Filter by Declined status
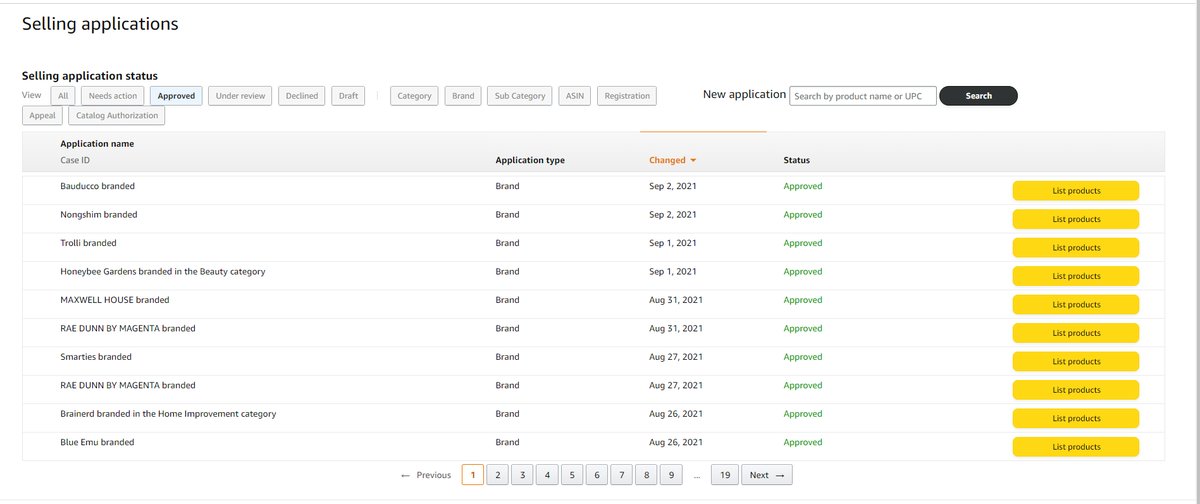The width and height of the screenshot is (1200, 504). coord(302,96)
